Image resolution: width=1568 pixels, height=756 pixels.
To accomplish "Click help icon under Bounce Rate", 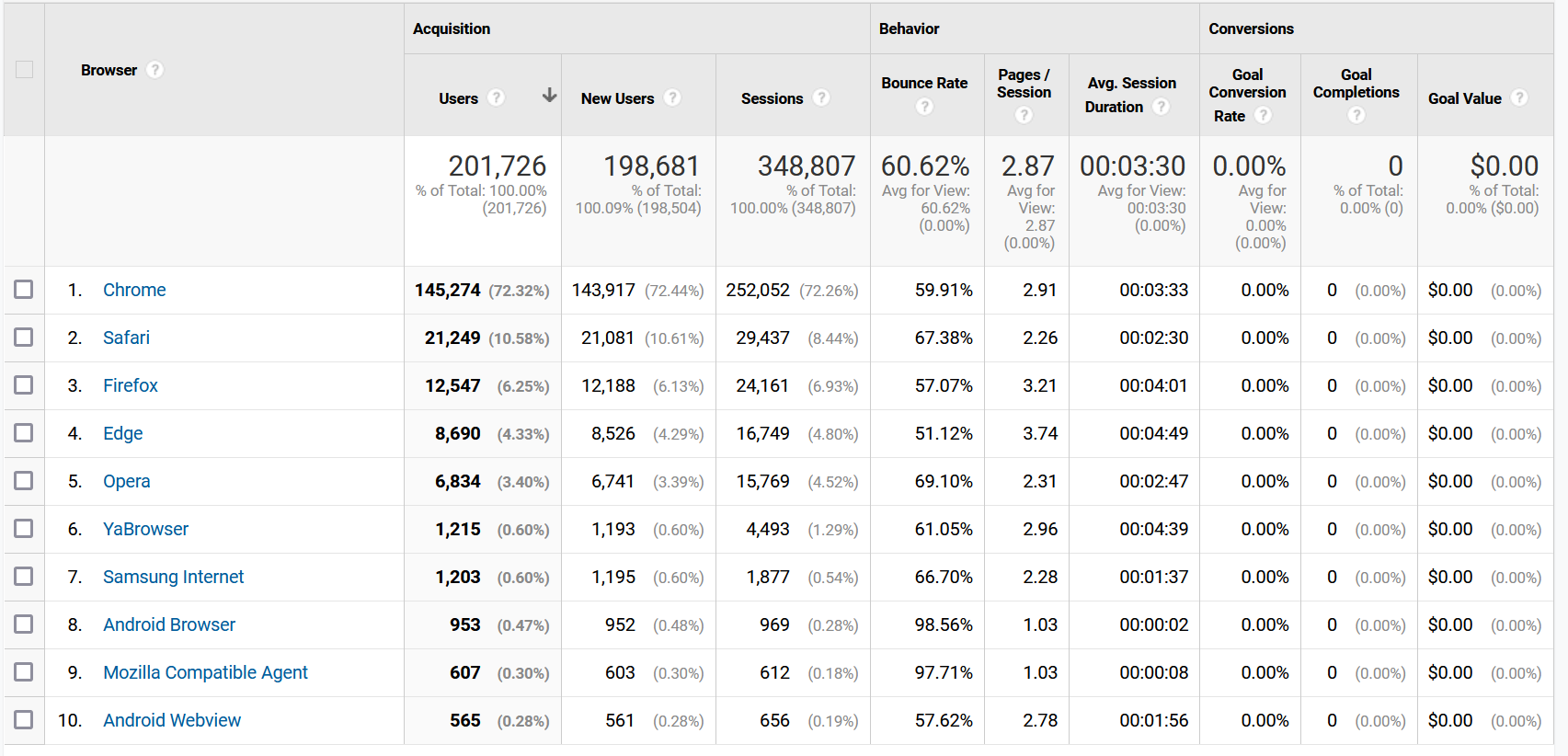I will [x=924, y=107].
